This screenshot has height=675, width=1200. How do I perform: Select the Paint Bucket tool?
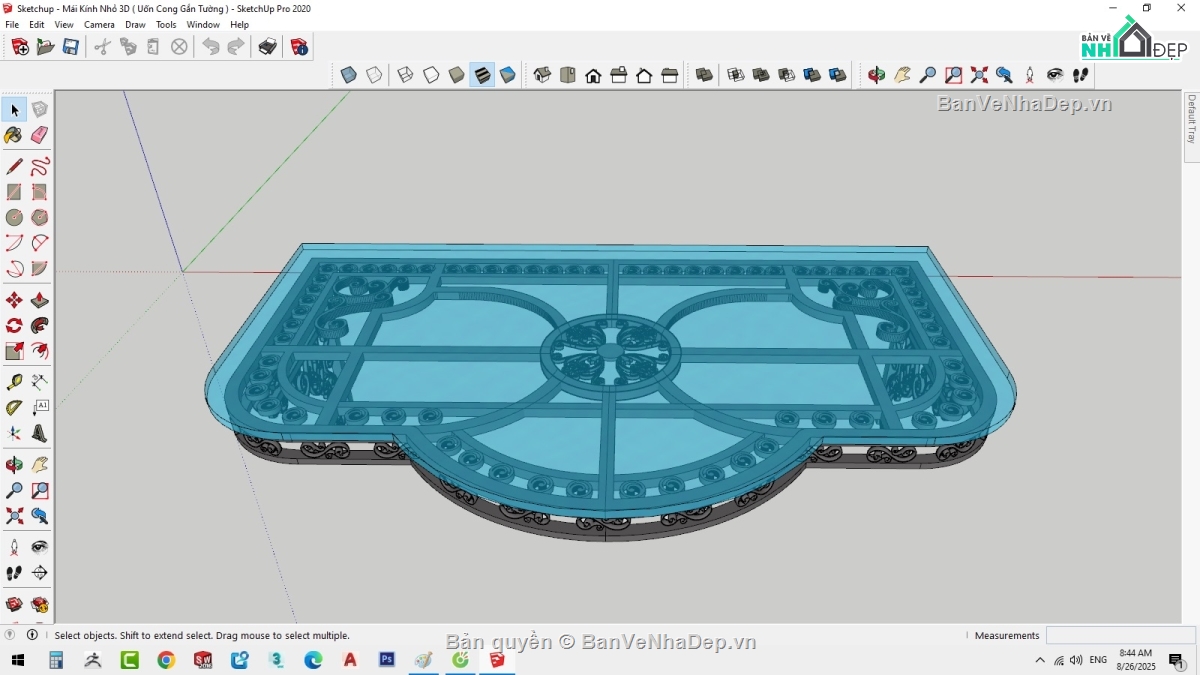tap(14, 133)
